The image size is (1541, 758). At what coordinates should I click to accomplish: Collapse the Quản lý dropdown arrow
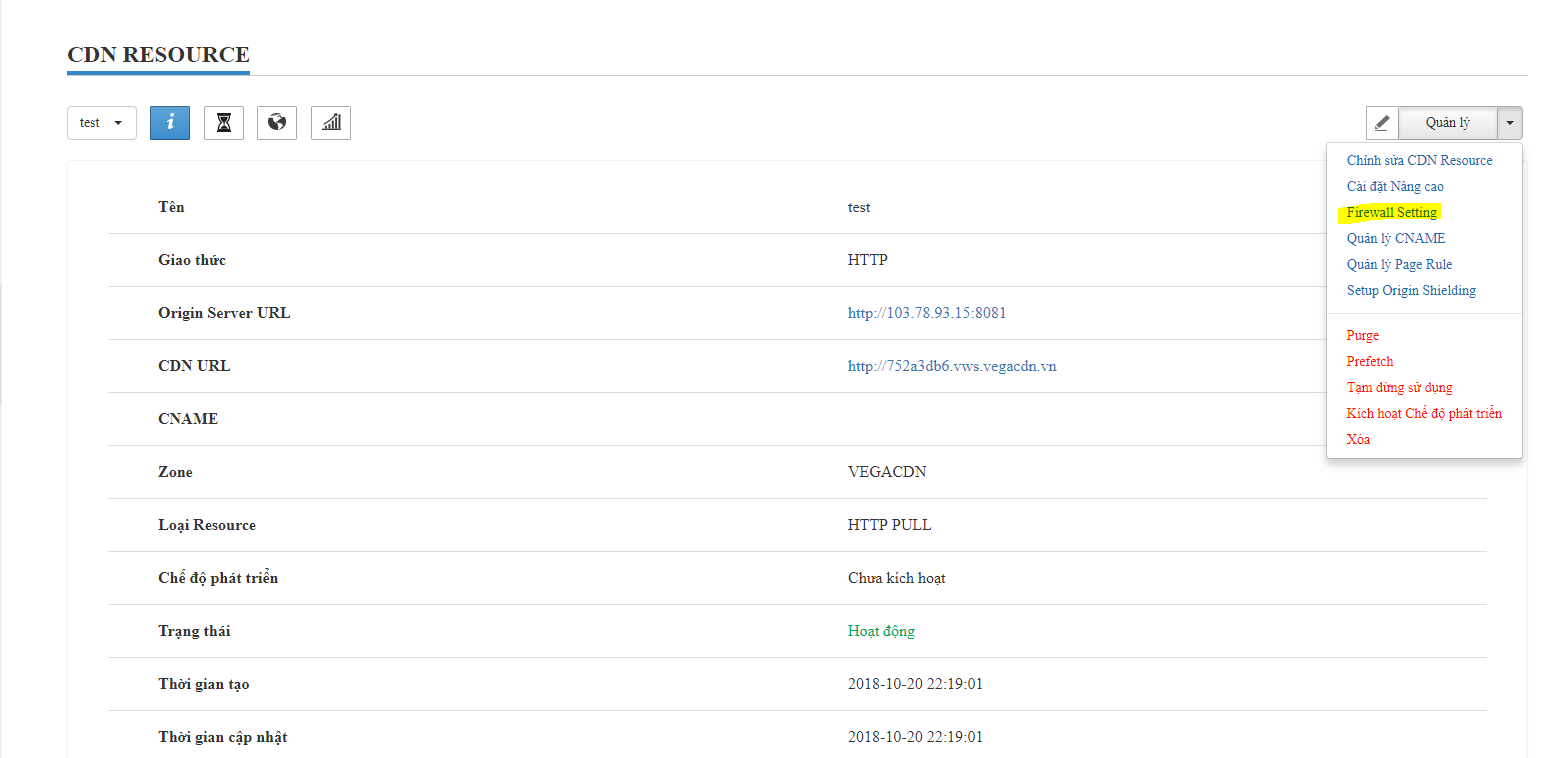pyautogui.click(x=1509, y=123)
